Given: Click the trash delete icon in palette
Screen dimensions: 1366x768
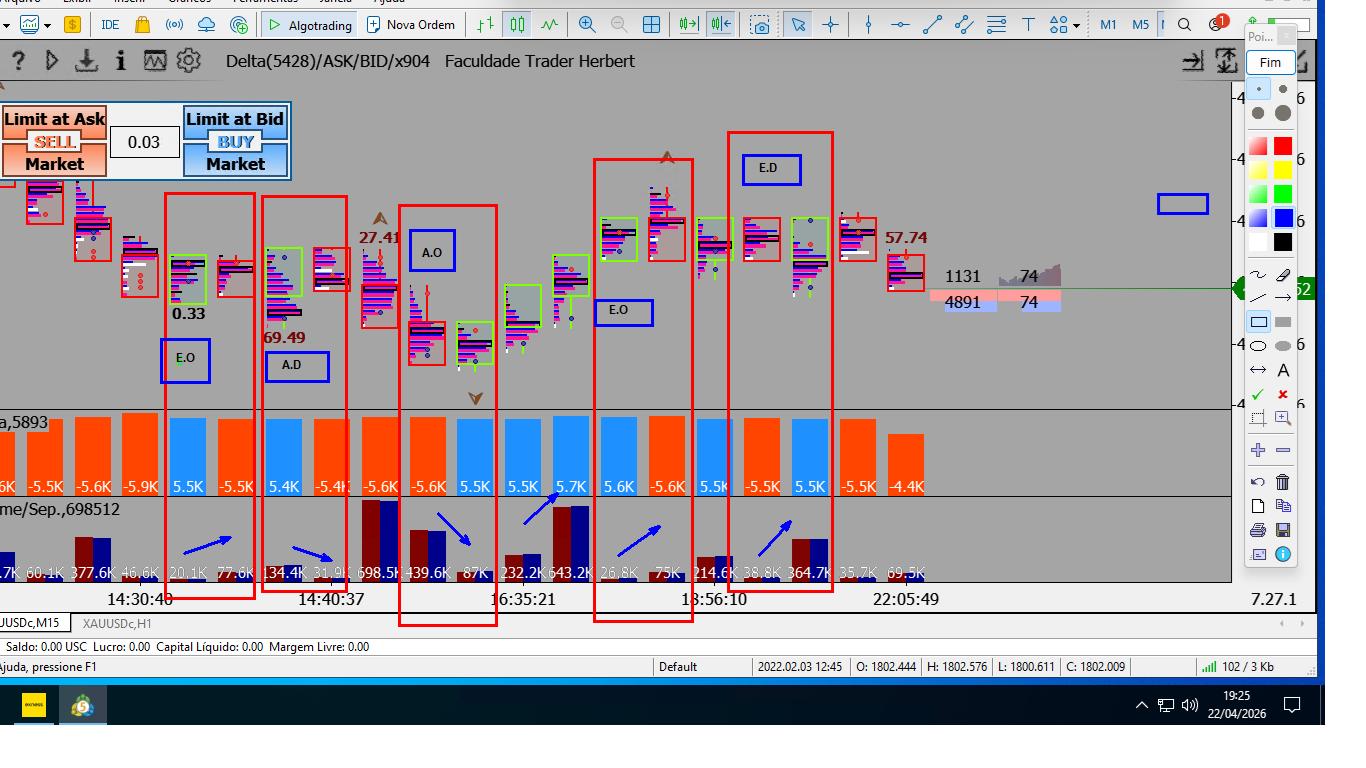Looking at the screenshot, I should click(x=1283, y=482).
